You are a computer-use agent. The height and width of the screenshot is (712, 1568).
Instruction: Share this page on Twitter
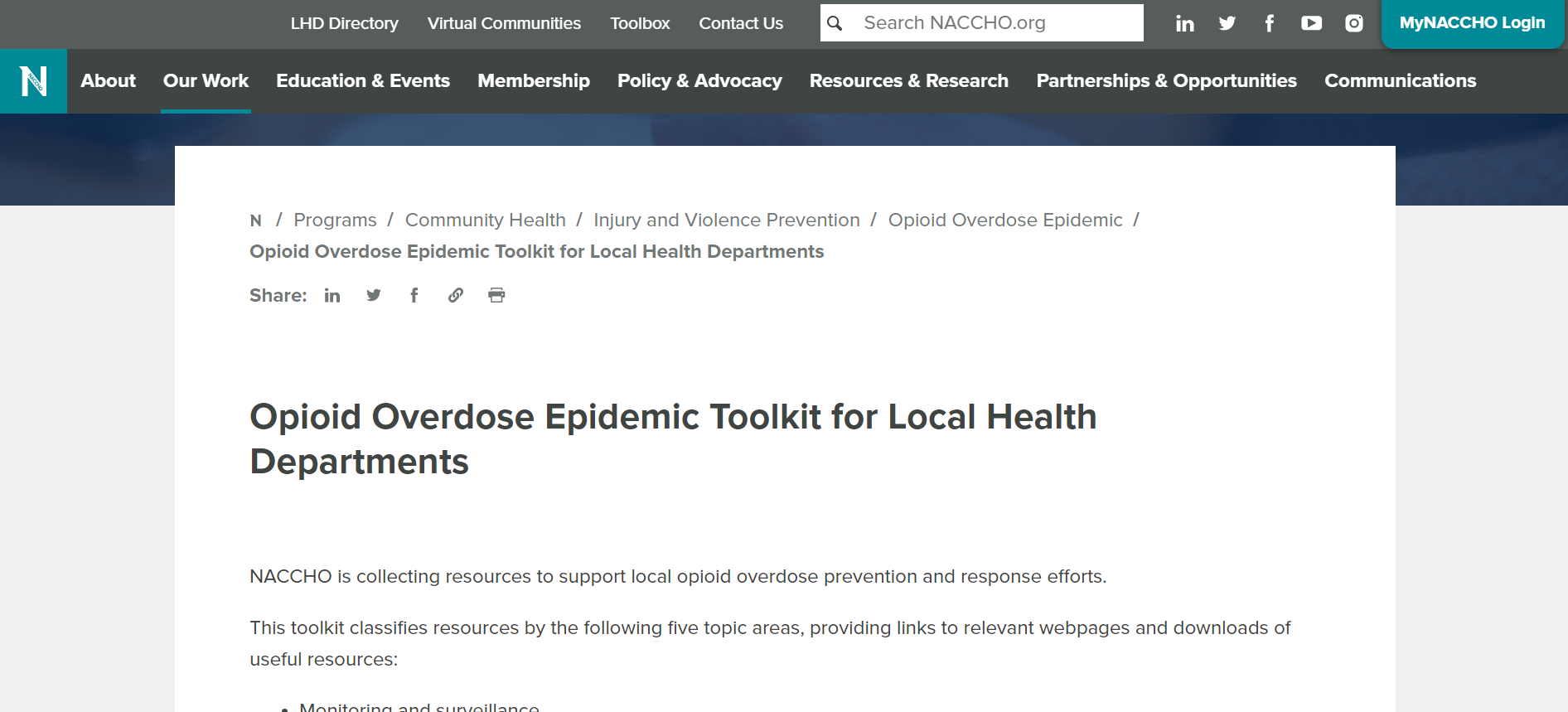tap(374, 295)
